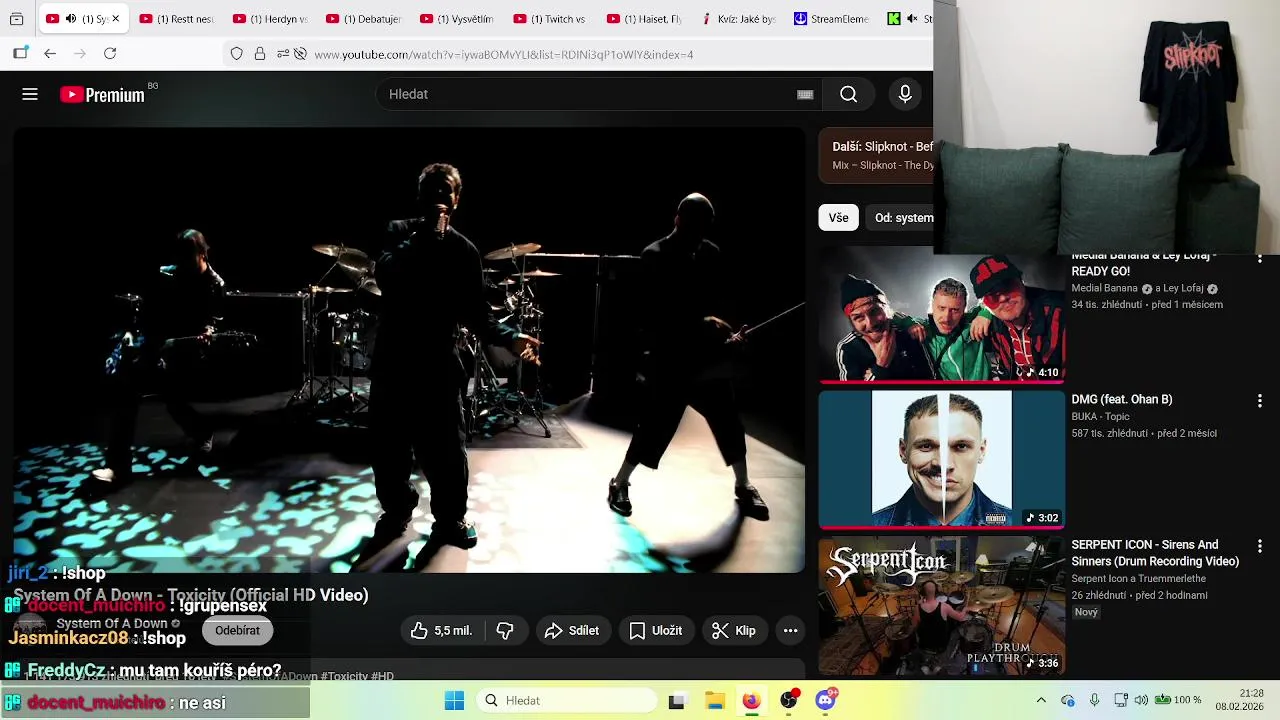Open OBS Studio taskbar icon
This screenshot has height=720, width=1280.
click(788, 701)
